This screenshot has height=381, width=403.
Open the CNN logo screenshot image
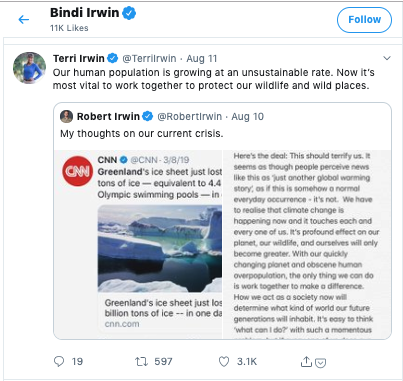tap(77, 171)
